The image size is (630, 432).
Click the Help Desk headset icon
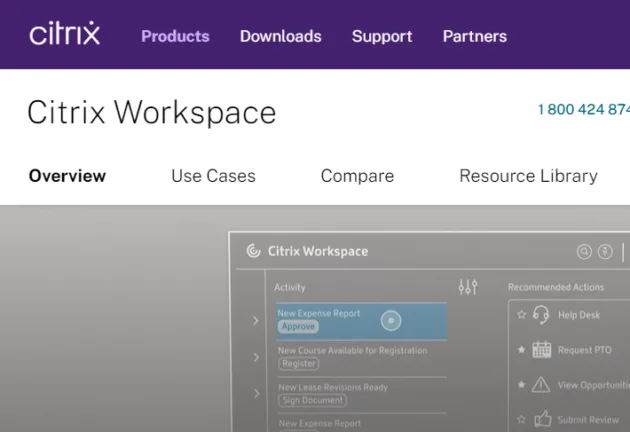tap(541, 315)
